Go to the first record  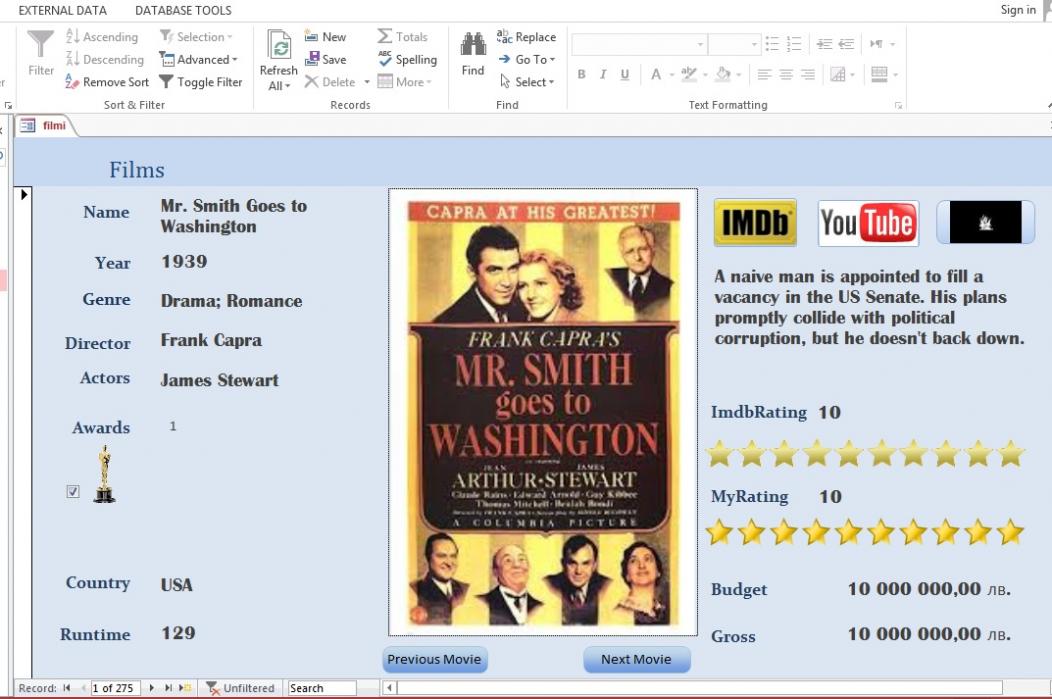66,688
